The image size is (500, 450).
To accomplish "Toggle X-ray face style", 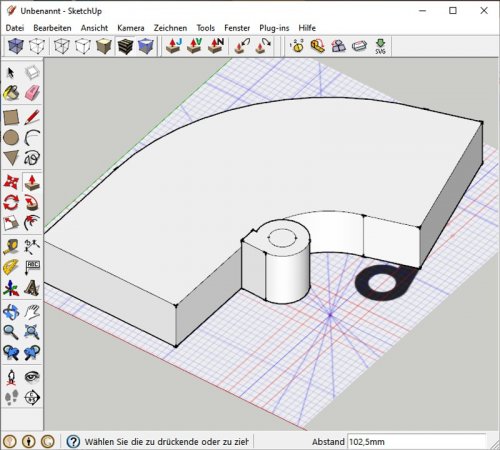I will (x=16, y=46).
